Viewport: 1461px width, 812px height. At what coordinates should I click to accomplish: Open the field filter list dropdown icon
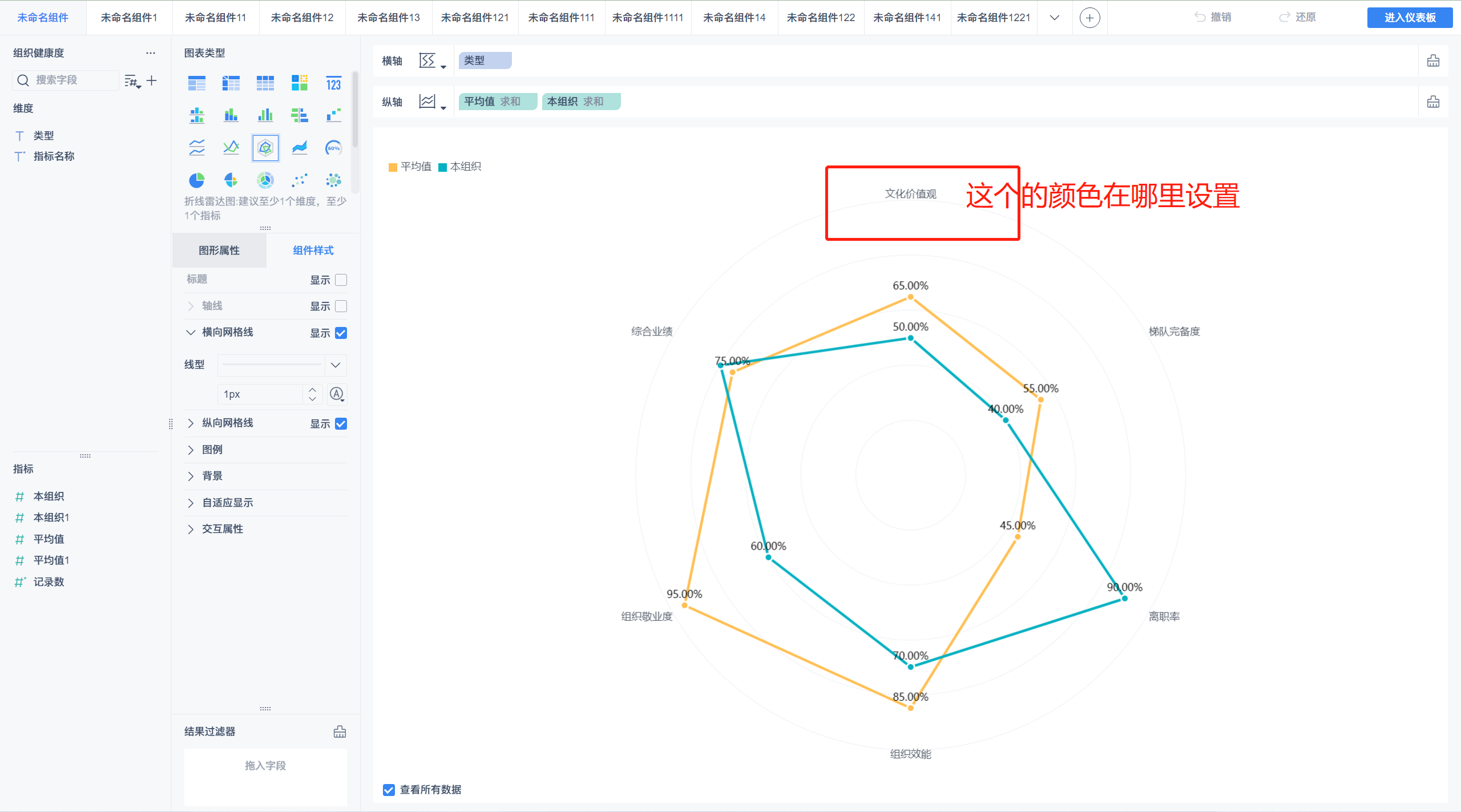(132, 81)
